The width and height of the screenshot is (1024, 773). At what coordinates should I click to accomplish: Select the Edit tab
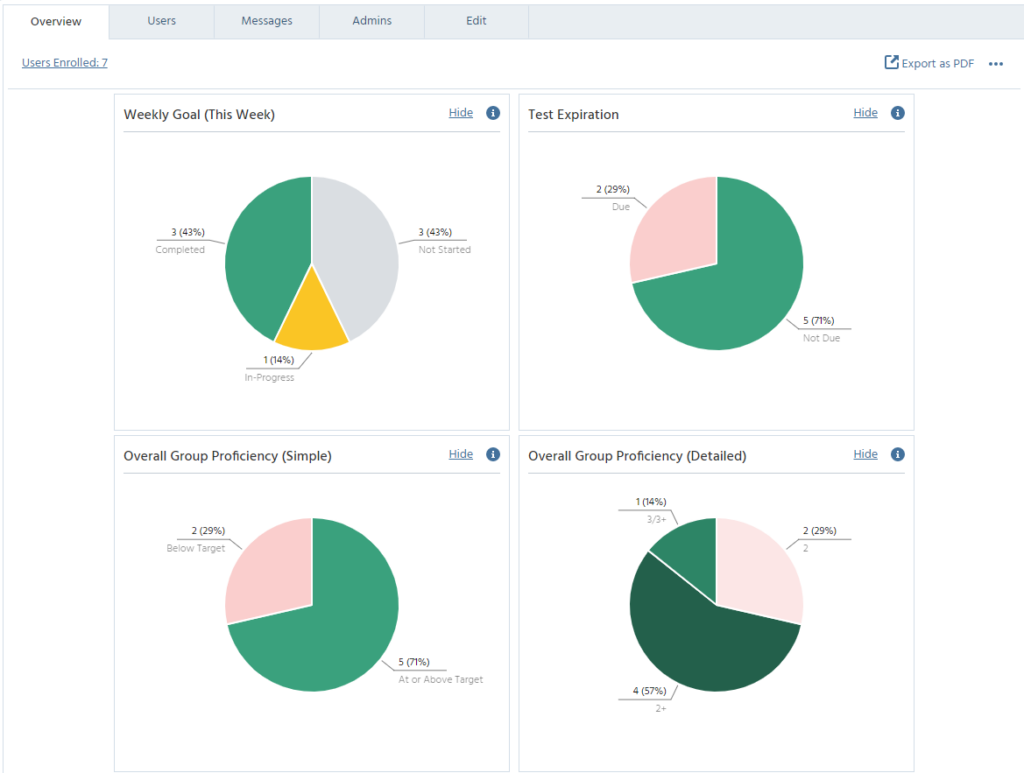(x=476, y=21)
